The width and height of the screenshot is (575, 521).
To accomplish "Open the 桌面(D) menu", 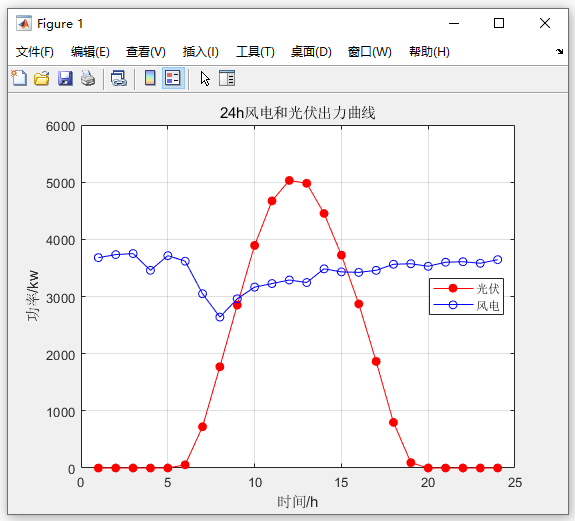I will point(311,52).
